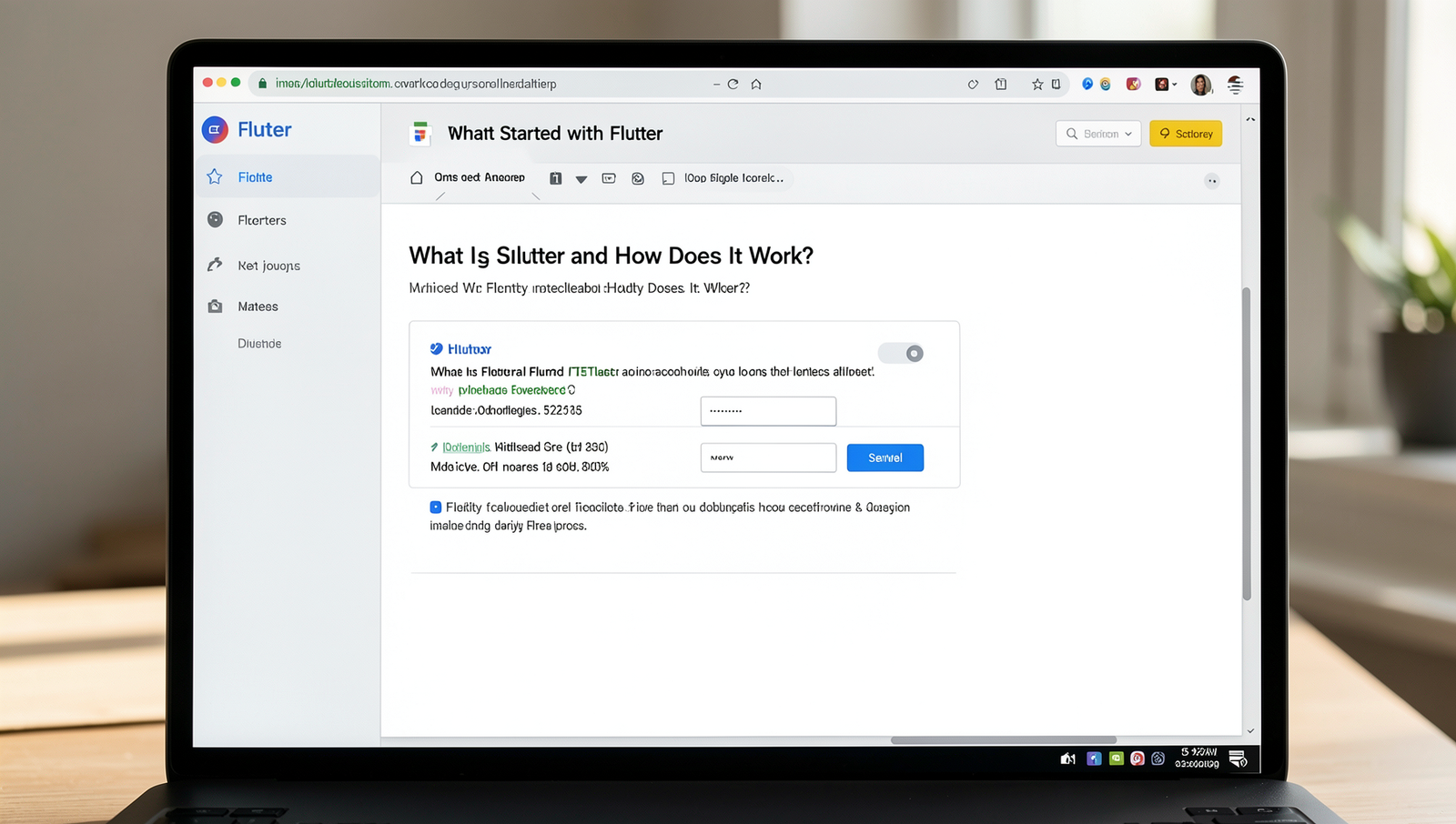The image size is (1456, 824).
Task: Open the Hlutoxr link
Action: tap(470, 349)
